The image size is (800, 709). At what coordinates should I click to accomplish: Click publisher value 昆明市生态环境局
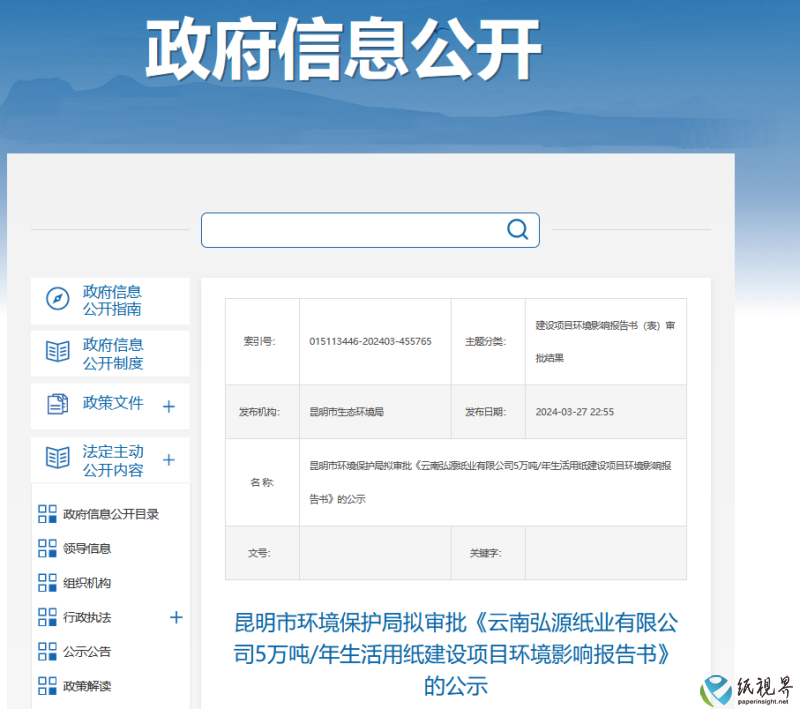pyautogui.click(x=346, y=412)
